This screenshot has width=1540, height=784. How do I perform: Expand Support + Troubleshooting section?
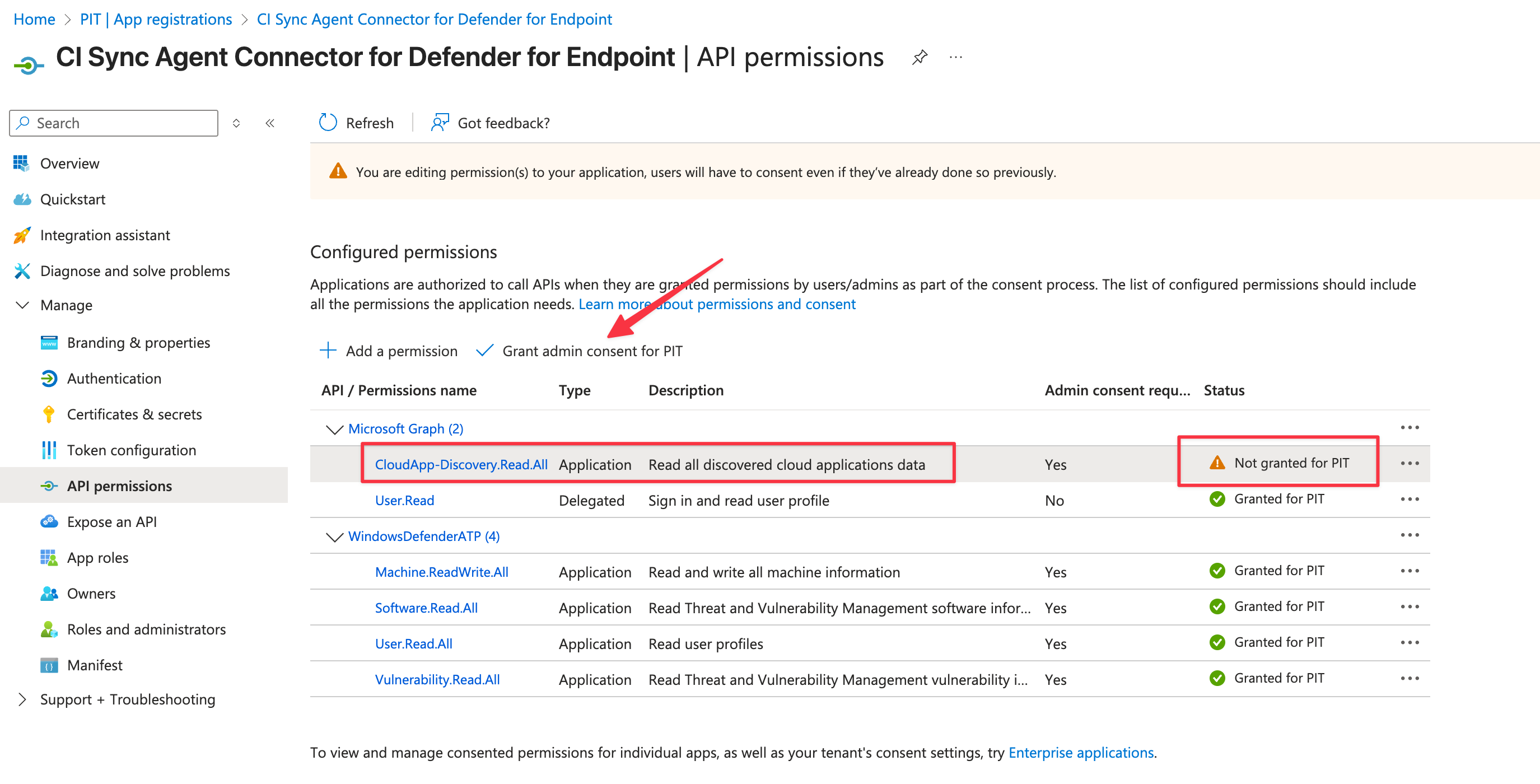22,699
